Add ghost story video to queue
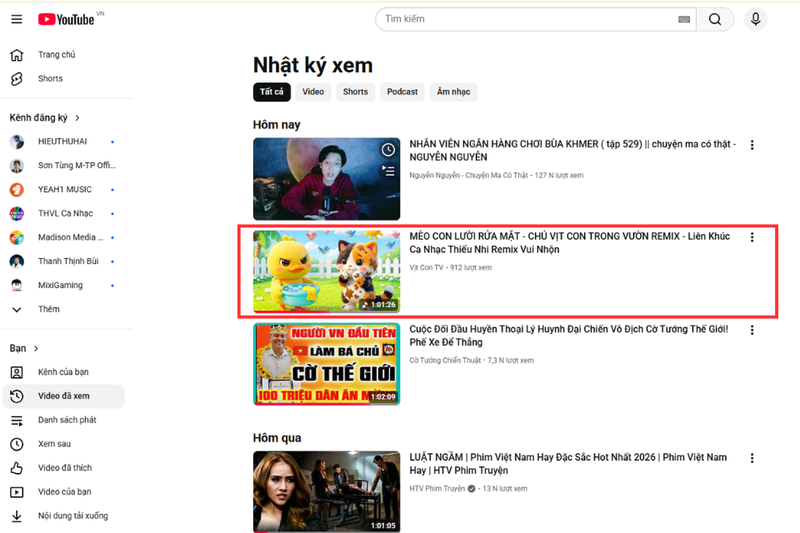 point(388,171)
